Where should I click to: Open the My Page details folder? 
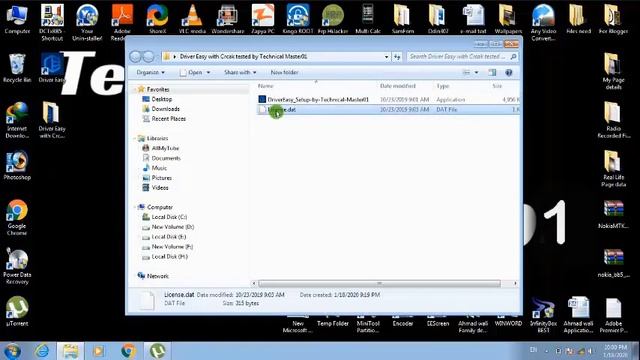[613, 71]
